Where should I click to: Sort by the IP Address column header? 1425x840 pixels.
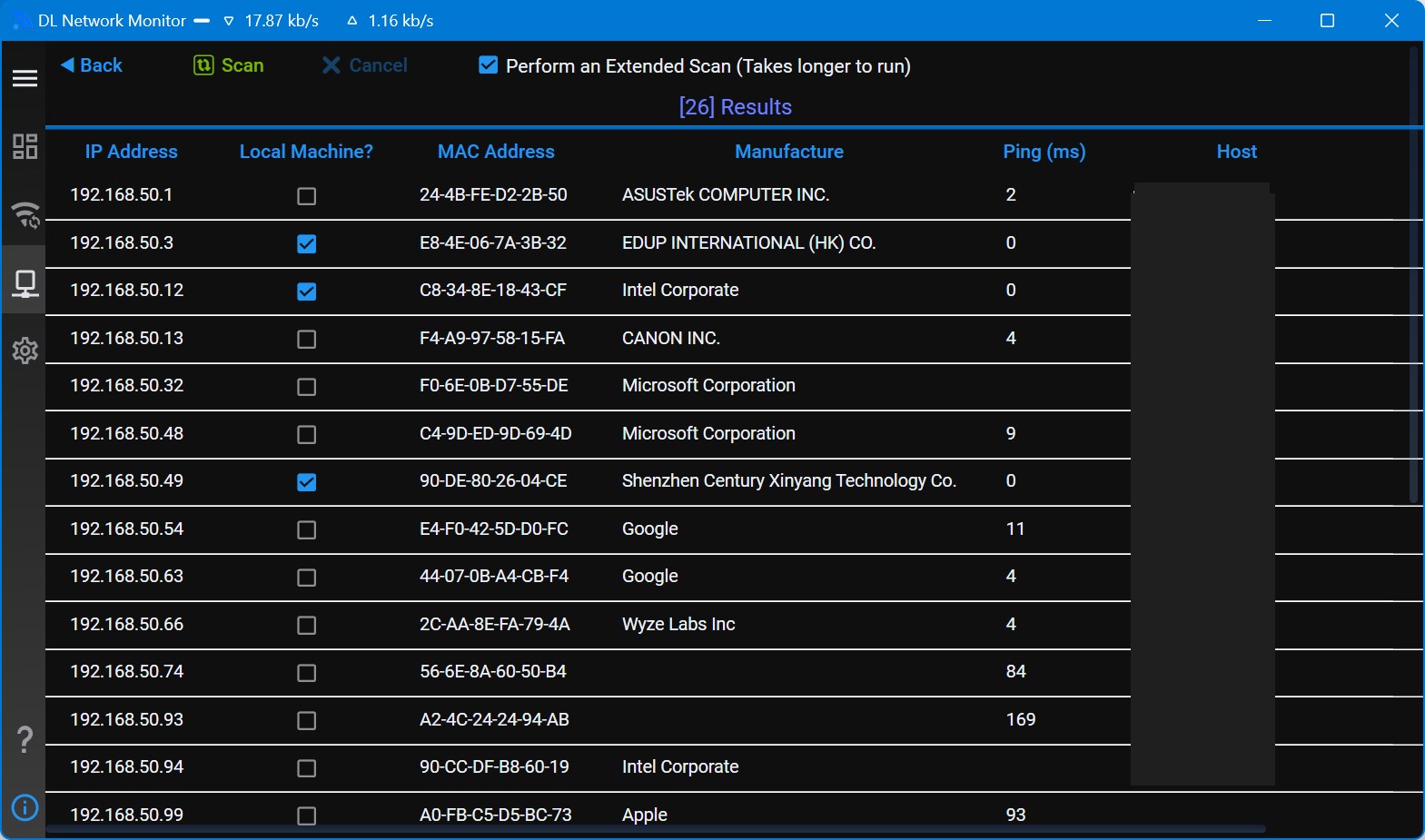(132, 152)
